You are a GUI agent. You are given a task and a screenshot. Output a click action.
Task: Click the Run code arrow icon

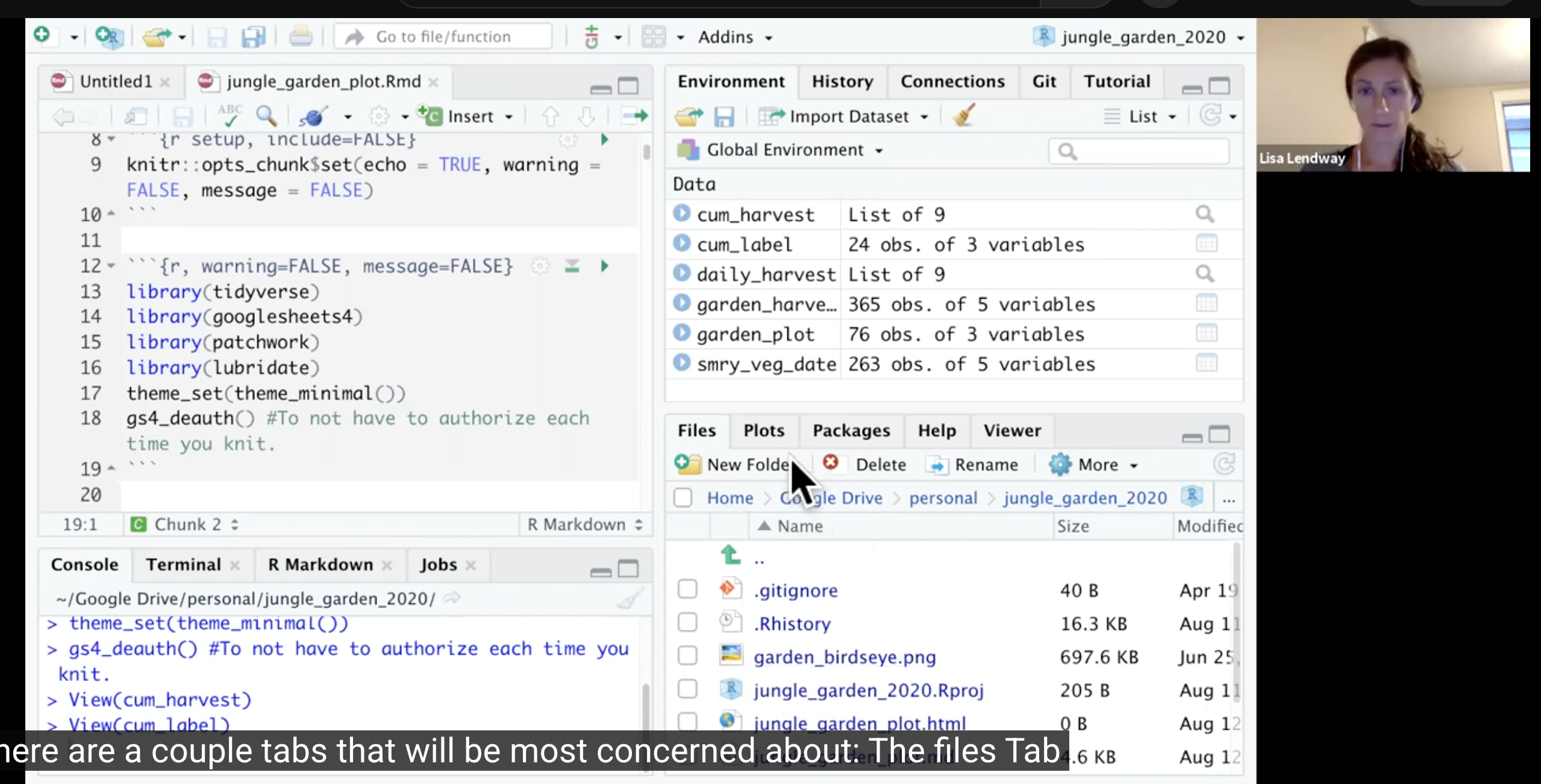click(x=634, y=116)
